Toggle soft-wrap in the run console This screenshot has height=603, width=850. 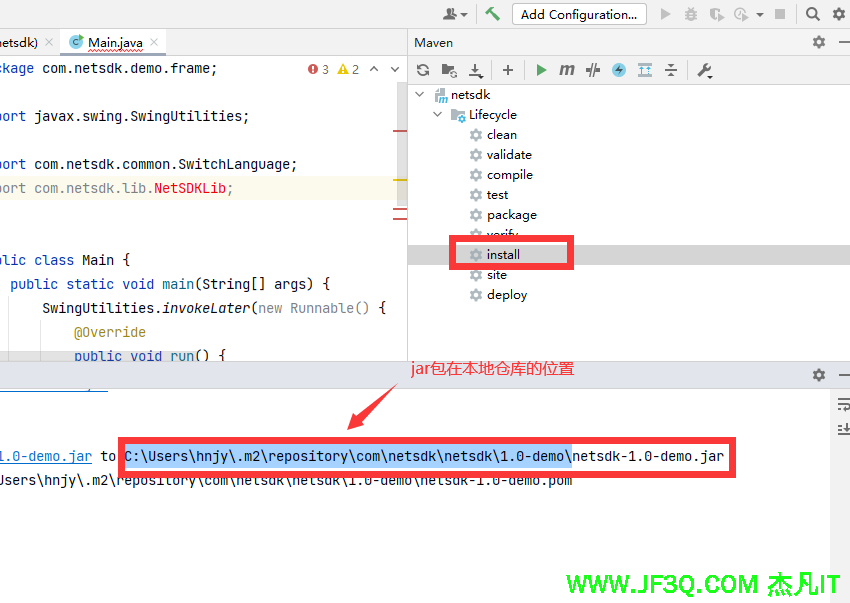[x=842, y=405]
